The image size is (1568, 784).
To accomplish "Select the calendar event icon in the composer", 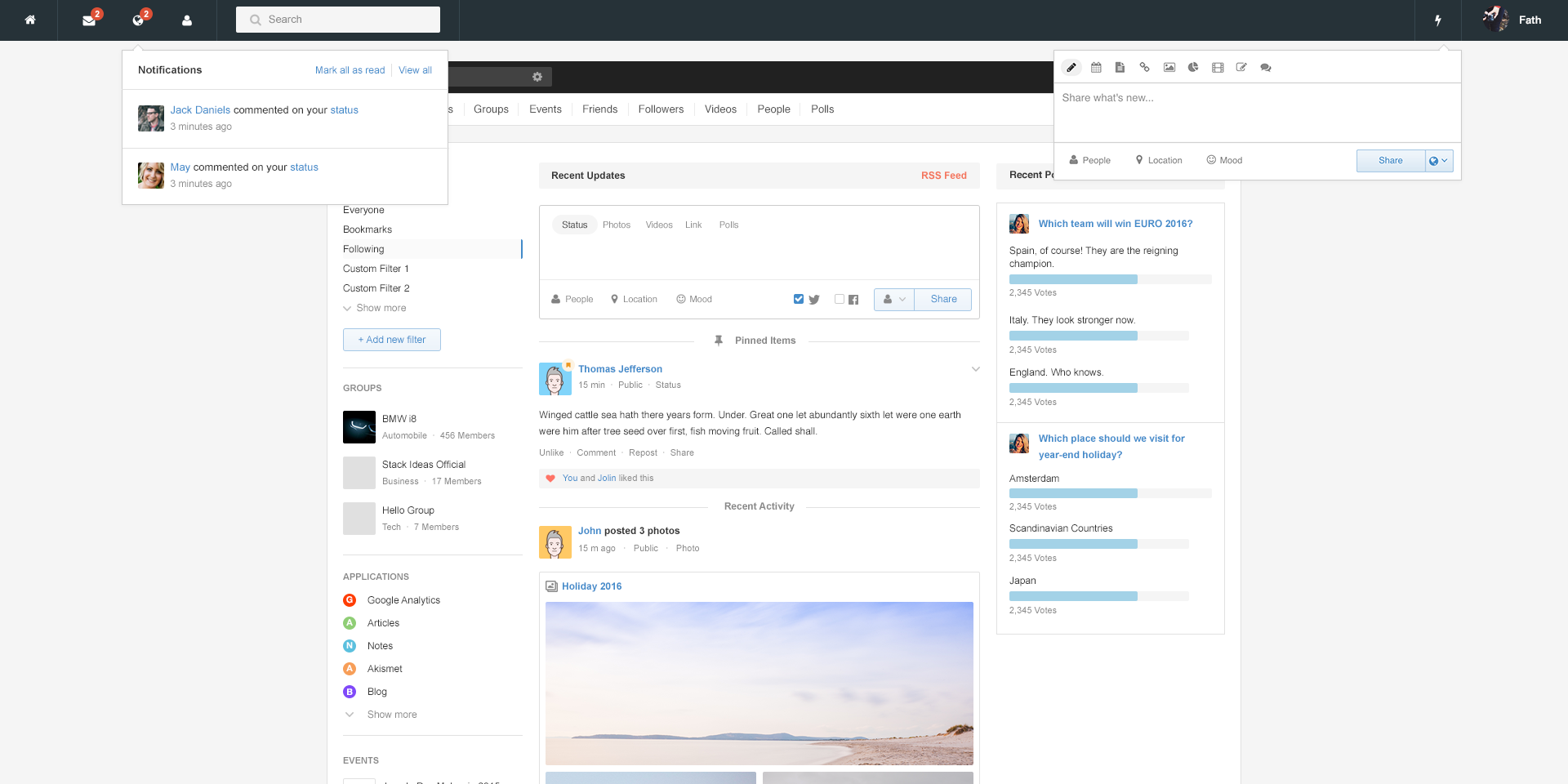I will [x=1096, y=68].
